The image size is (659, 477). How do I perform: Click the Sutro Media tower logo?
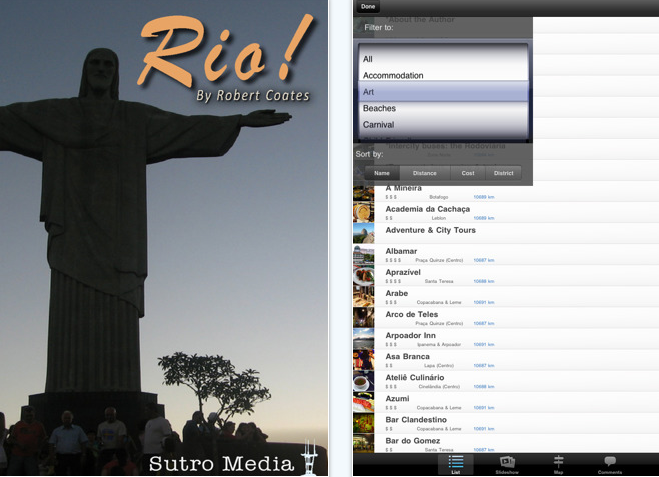click(309, 457)
